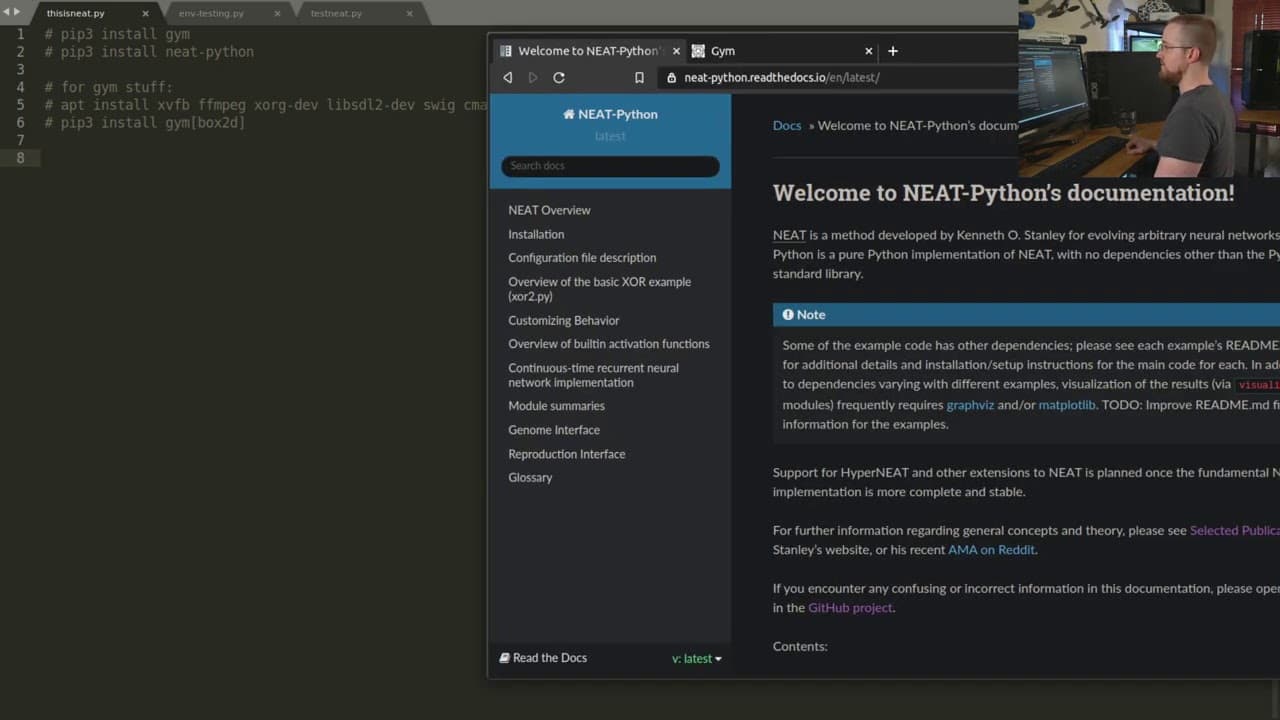Close the Welcome to NEAT-Python browser tab
Viewport: 1280px width, 720px height.
point(677,51)
